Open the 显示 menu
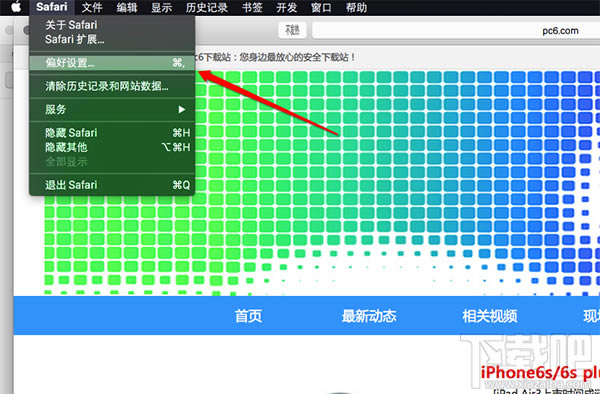 click(x=161, y=7)
